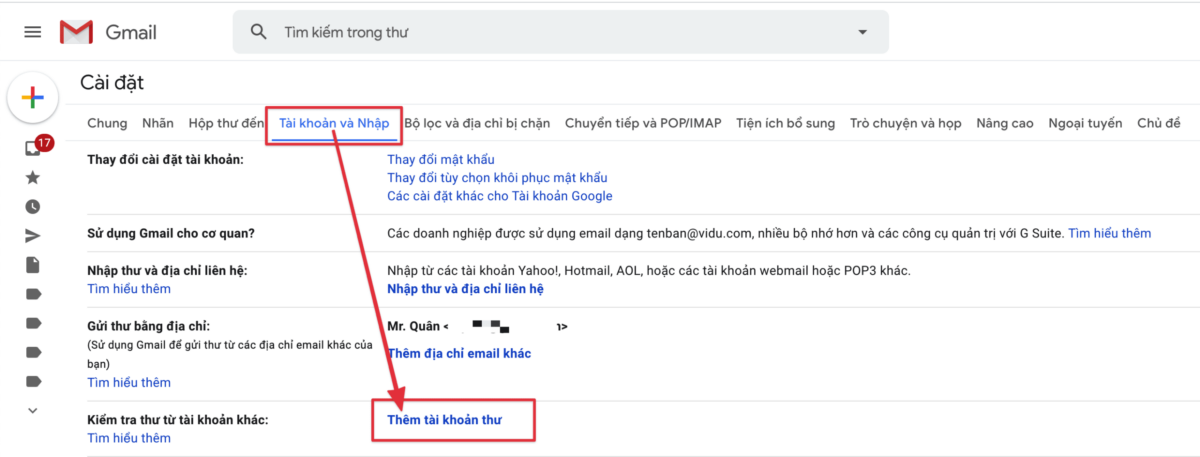
Task: Open the 'Bộ lọc và địa chỉ bị chặn' tab
Action: coord(477,124)
